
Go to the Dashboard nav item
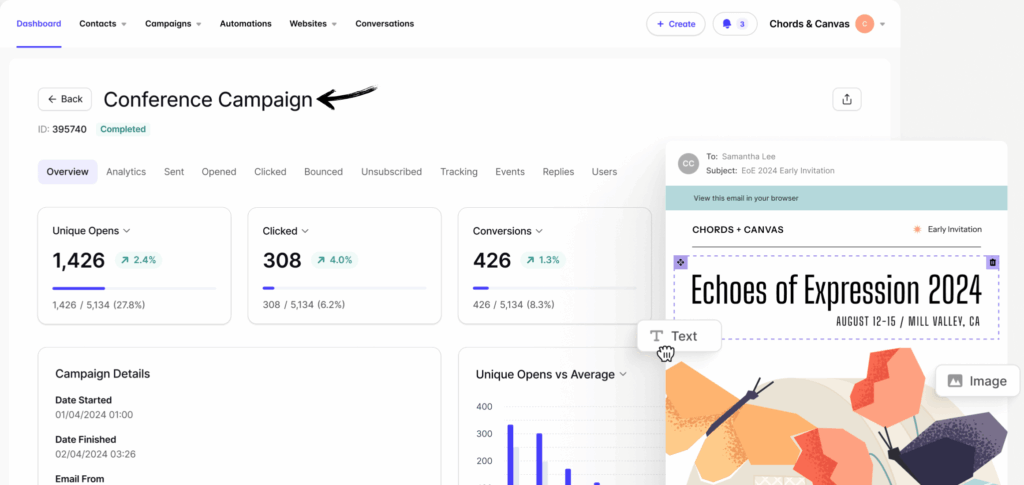(39, 23)
